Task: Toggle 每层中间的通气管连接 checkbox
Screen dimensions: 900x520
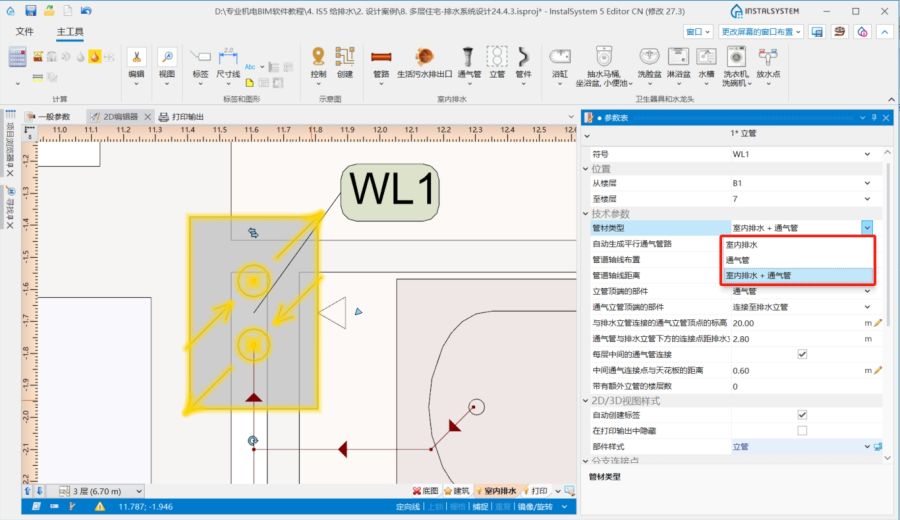Action: coord(801,354)
